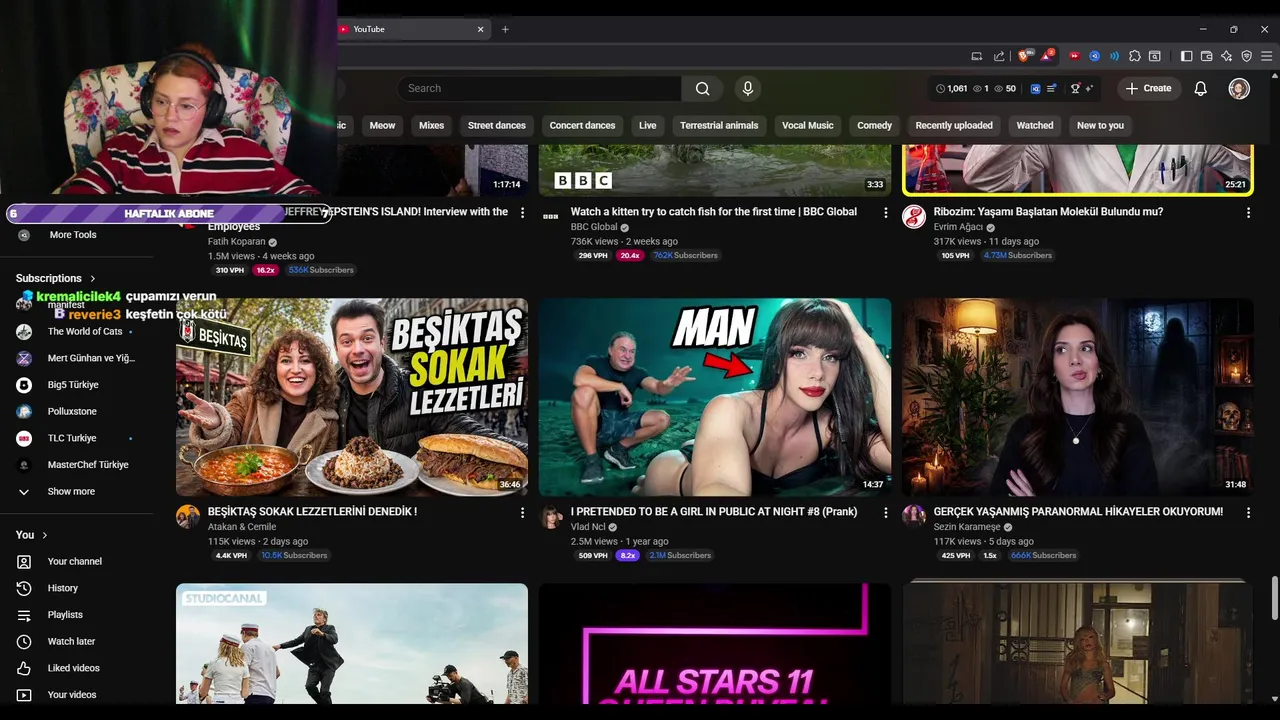Click the red fast-forward extension icon
Screen dimensions: 1280x720
click(1075, 56)
